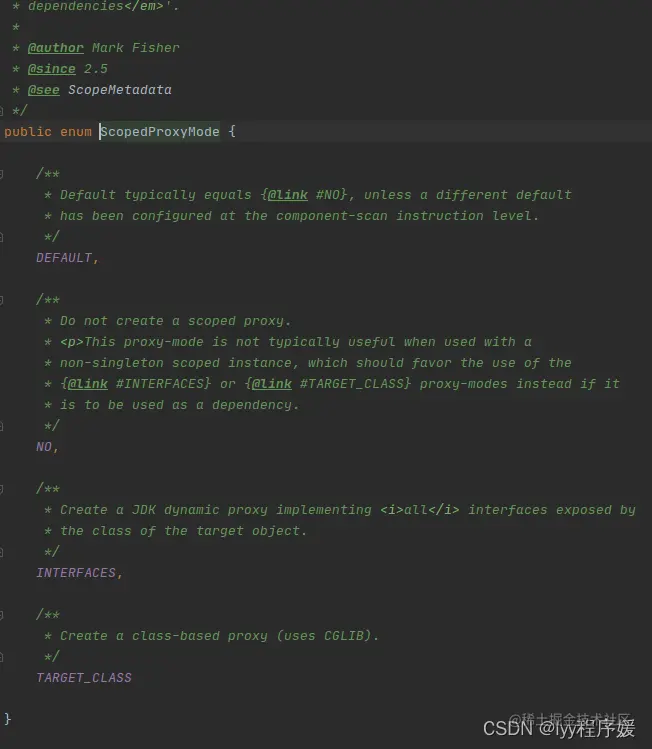Screen dimensions: 652x749
Task: Click the INTERFACES enum constant
Action: click(76, 573)
